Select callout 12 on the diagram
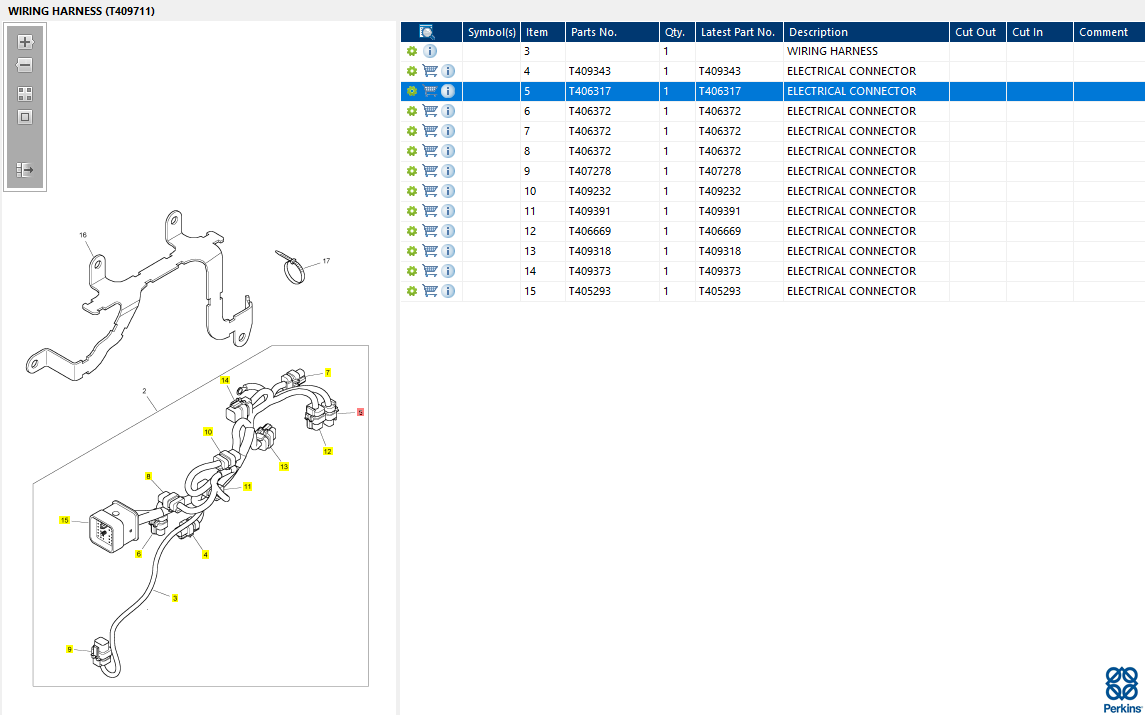 [327, 451]
